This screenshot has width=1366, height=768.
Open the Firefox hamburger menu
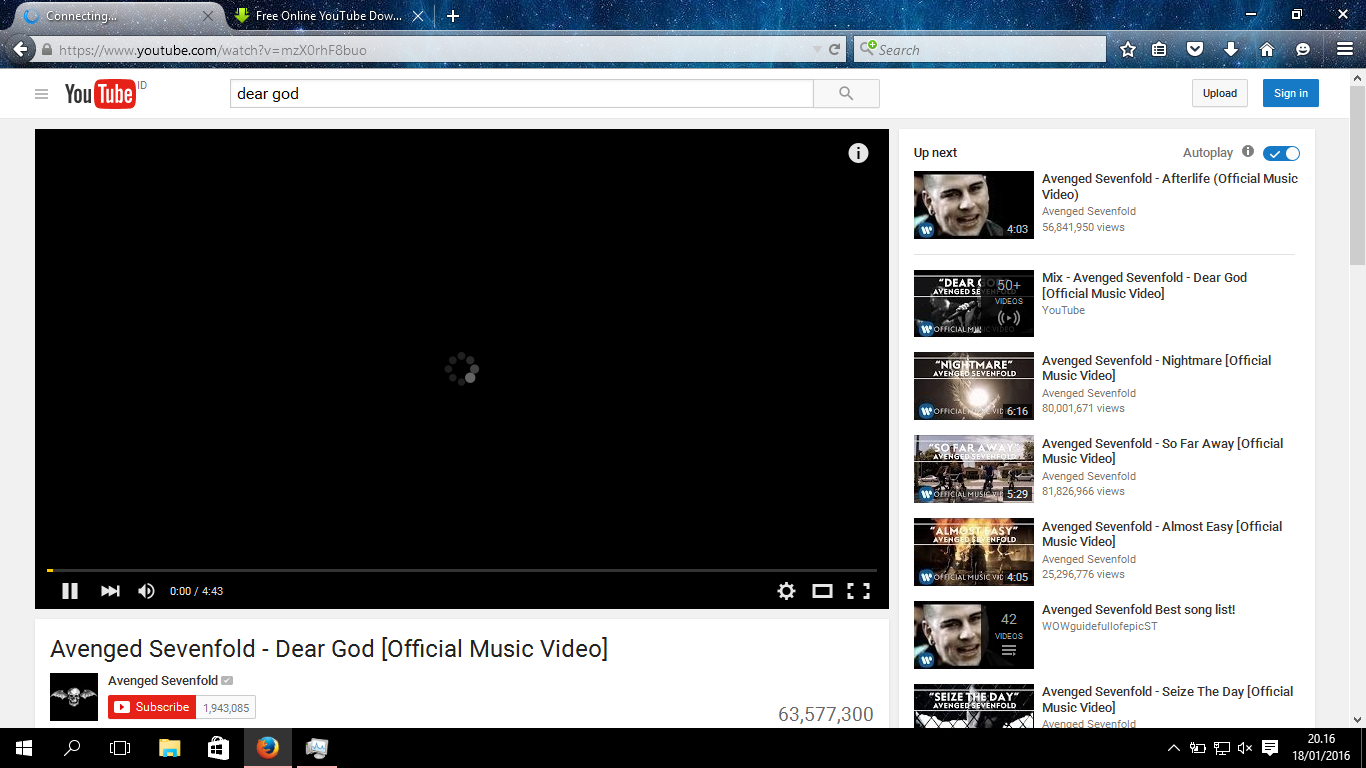point(1344,50)
